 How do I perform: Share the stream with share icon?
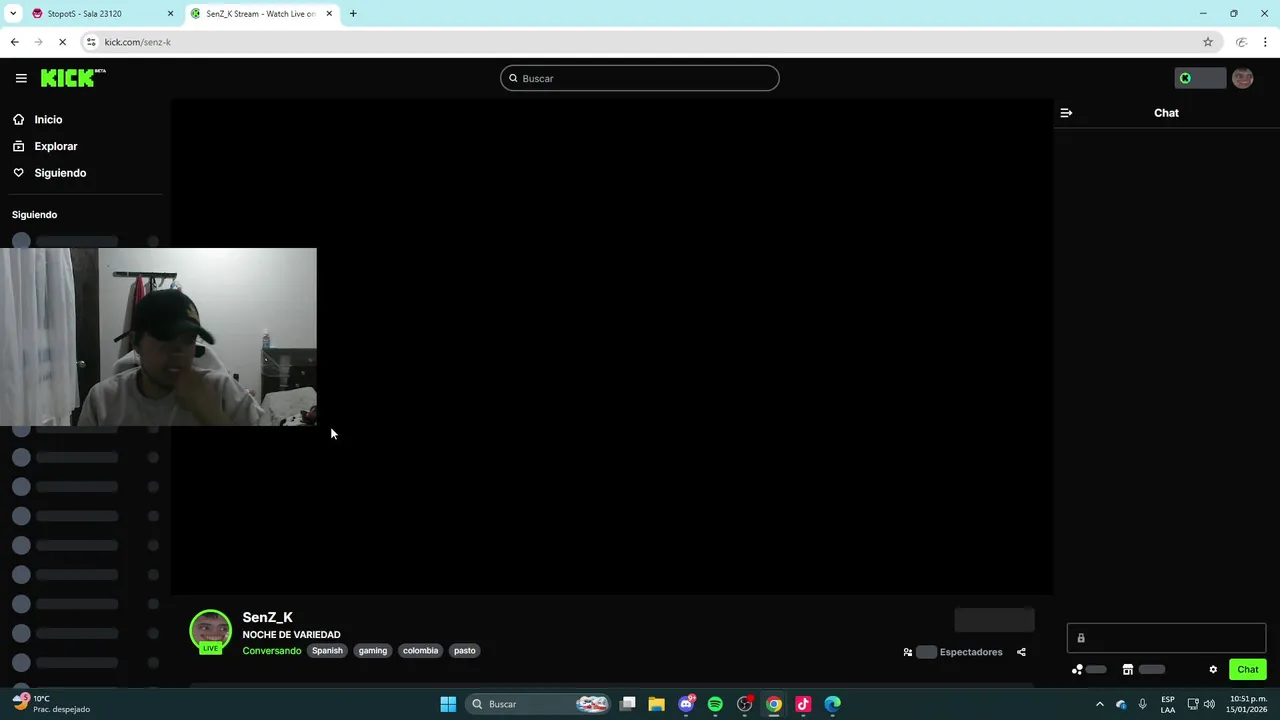point(1021,652)
